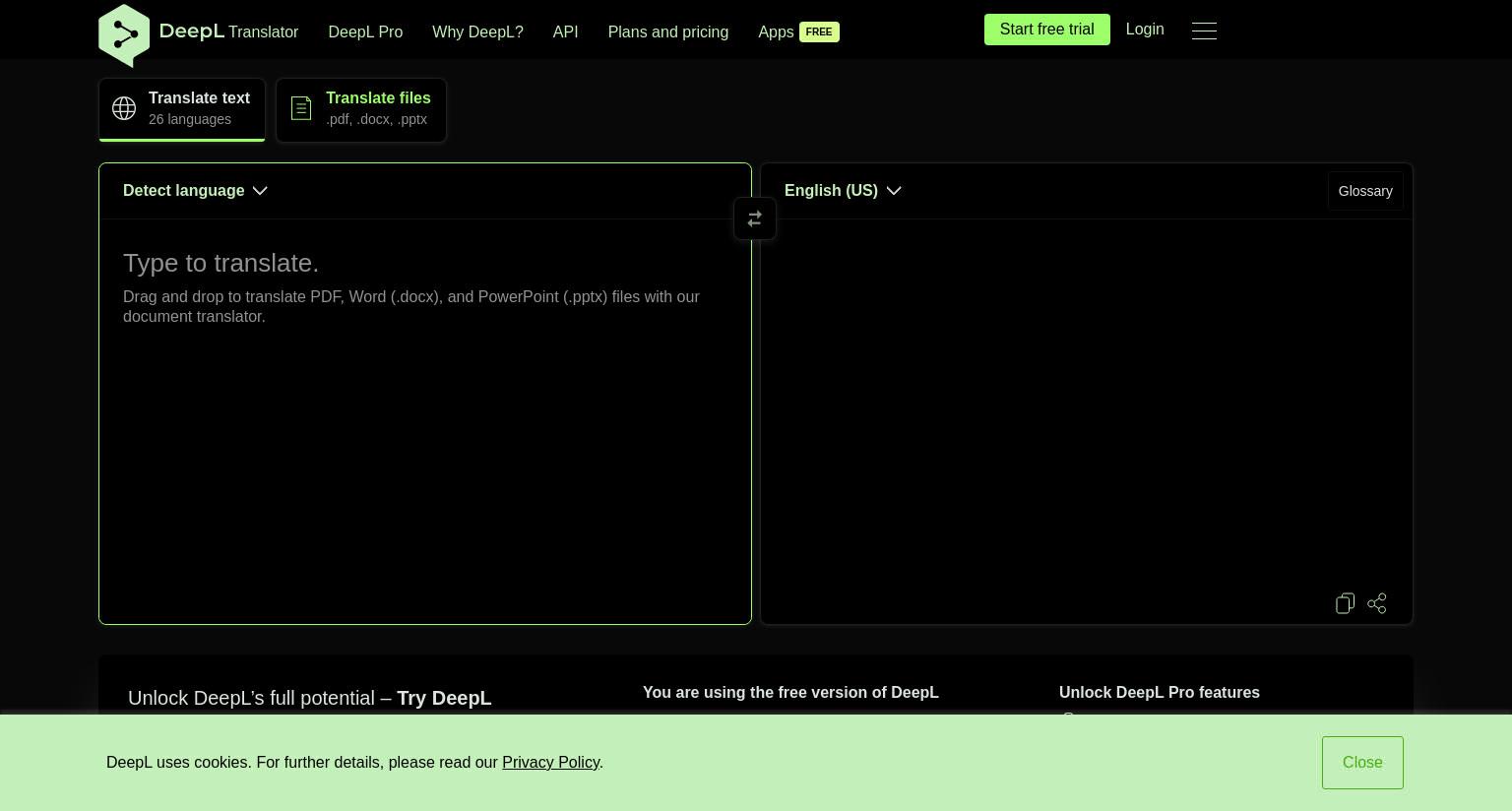Click the DeepL Translator wordmark
The width and height of the screenshot is (1512, 811).
coord(228,31)
